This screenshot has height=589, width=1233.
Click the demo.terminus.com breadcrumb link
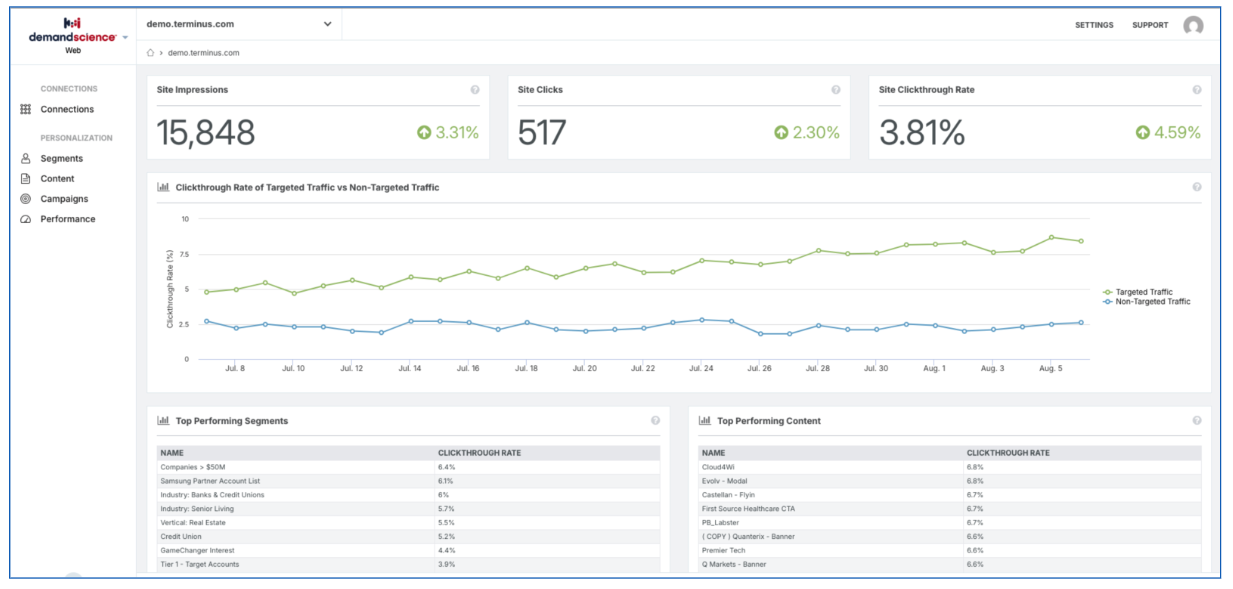(x=204, y=52)
